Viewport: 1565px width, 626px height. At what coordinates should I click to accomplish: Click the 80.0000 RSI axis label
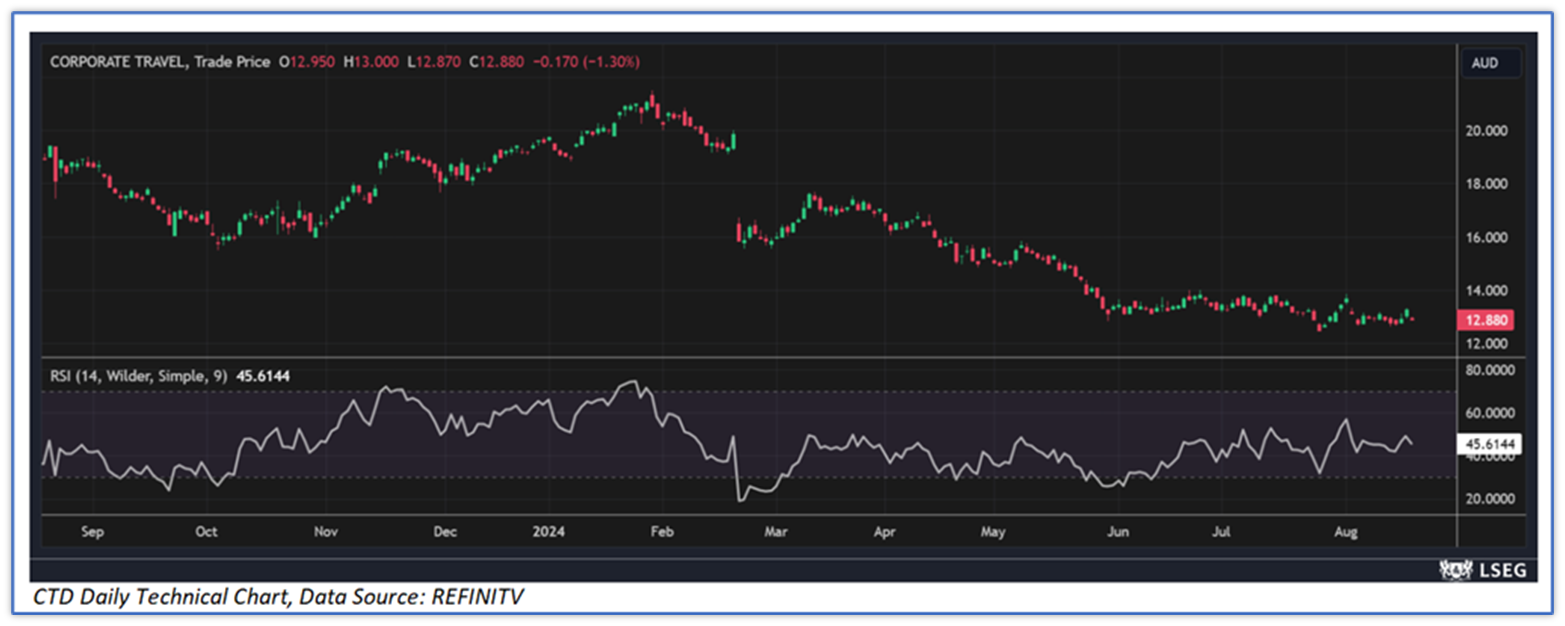[1492, 369]
